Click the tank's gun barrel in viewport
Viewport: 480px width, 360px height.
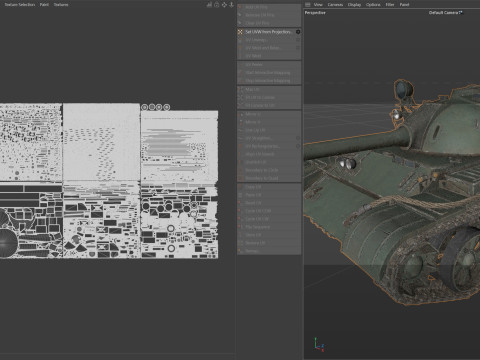tap(357, 144)
